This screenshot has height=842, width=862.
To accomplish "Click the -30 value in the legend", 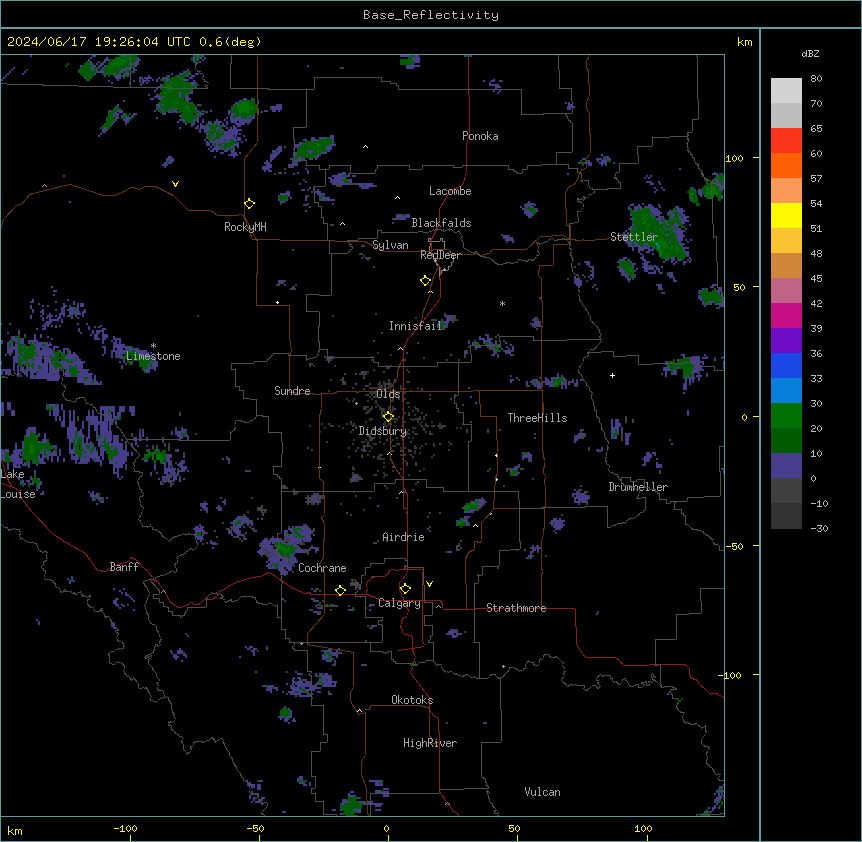I will click(819, 528).
